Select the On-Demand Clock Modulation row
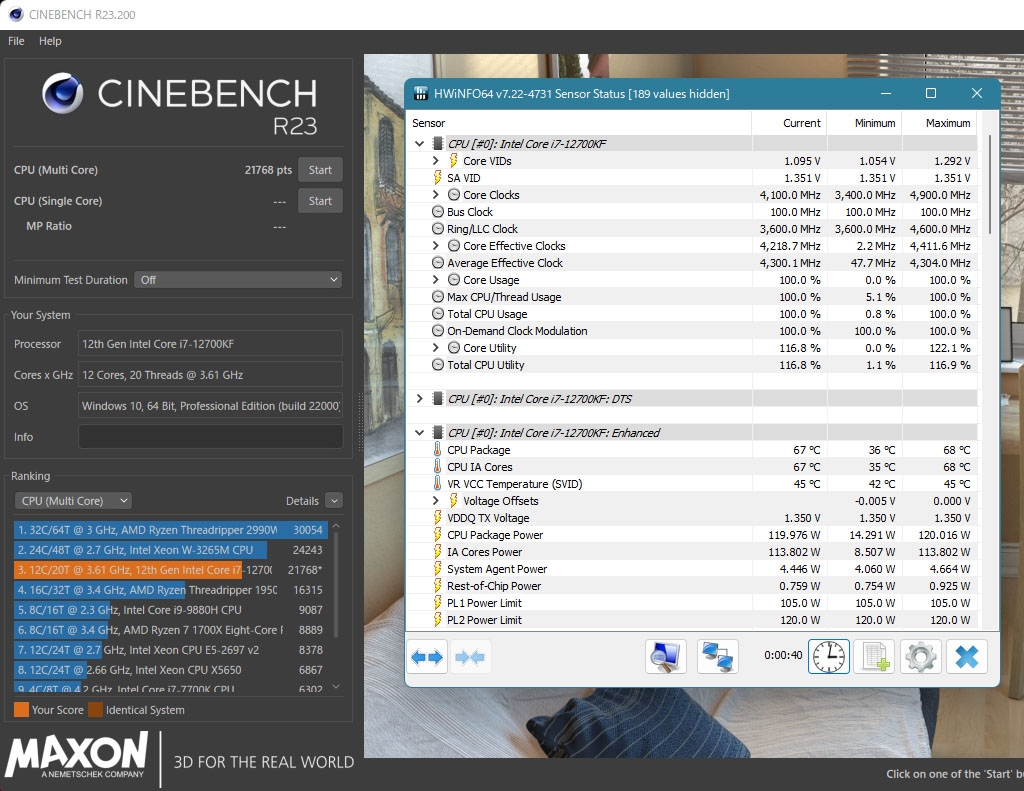The image size is (1024, 791). [x=692, y=331]
